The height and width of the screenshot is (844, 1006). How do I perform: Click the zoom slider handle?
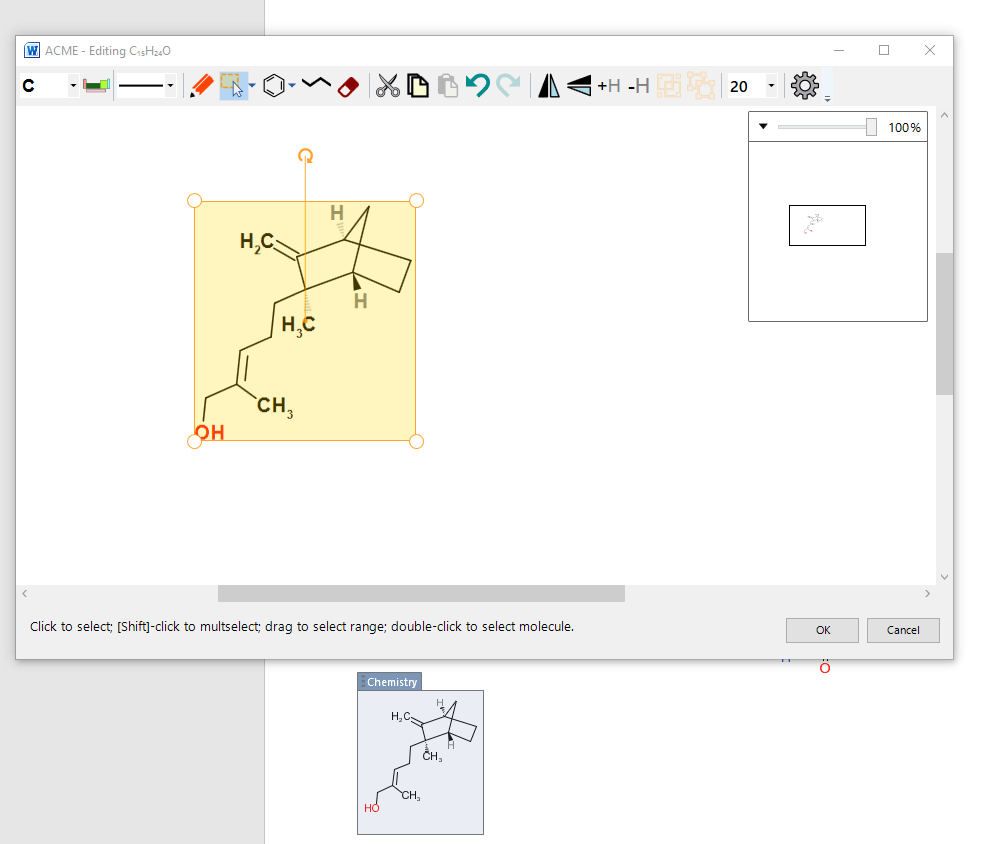[x=871, y=127]
